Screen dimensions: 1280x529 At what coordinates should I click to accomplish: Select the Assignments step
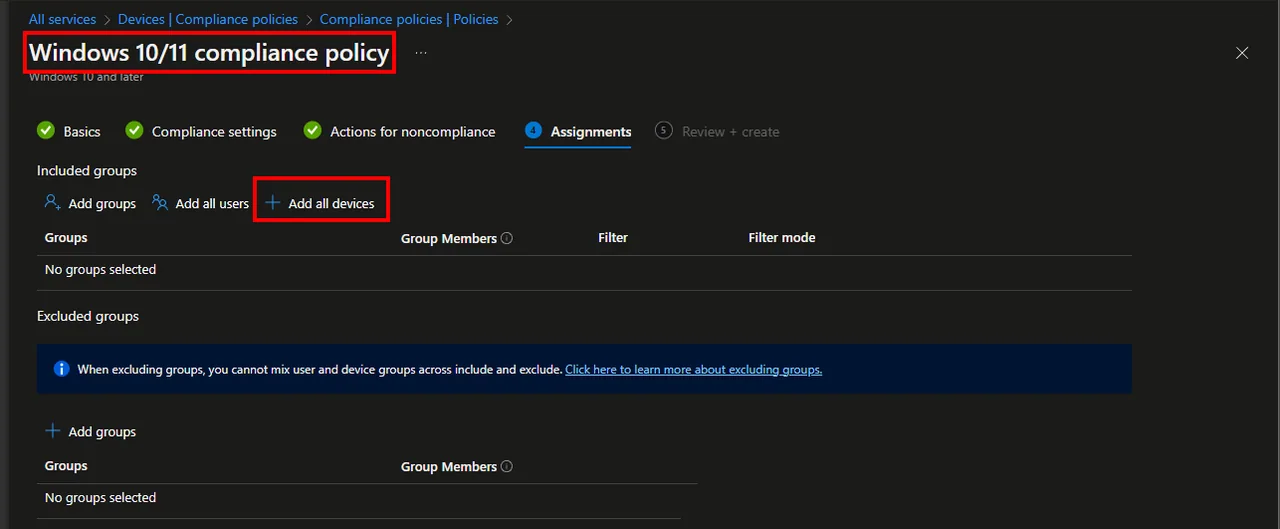[591, 132]
